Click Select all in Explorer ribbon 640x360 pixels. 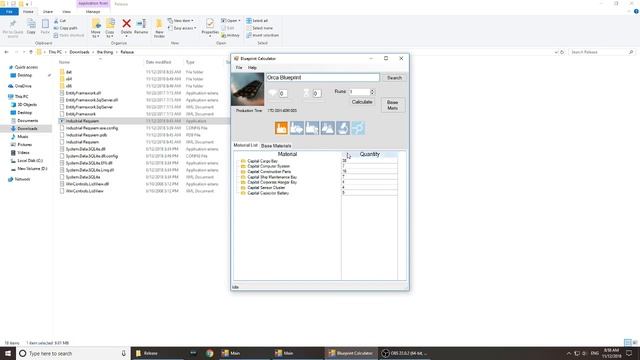(257, 21)
